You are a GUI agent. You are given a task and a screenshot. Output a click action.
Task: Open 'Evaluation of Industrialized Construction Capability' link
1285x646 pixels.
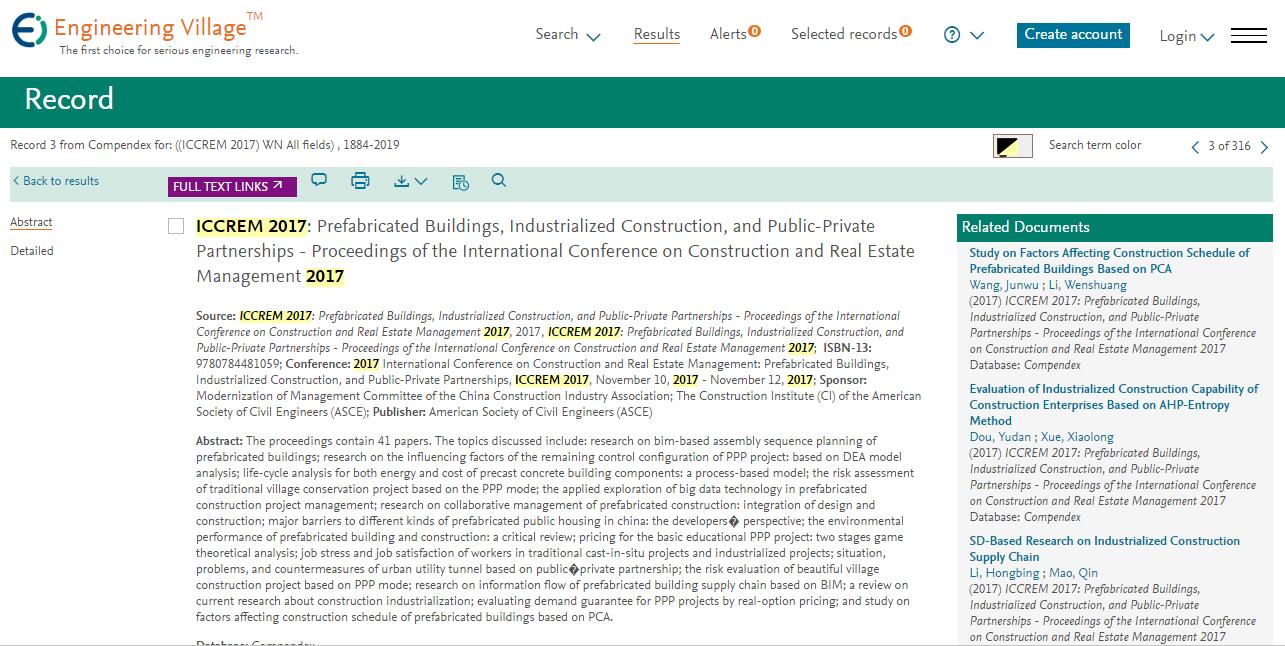click(1114, 405)
